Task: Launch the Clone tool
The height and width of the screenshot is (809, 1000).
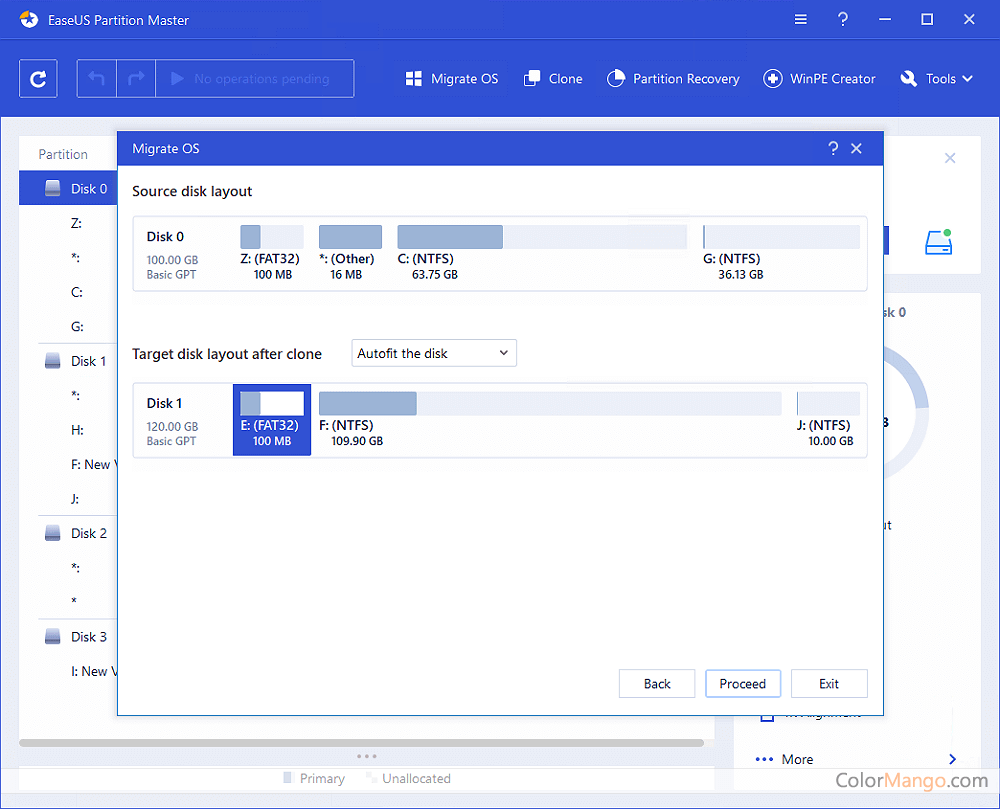Action: coord(552,79)
